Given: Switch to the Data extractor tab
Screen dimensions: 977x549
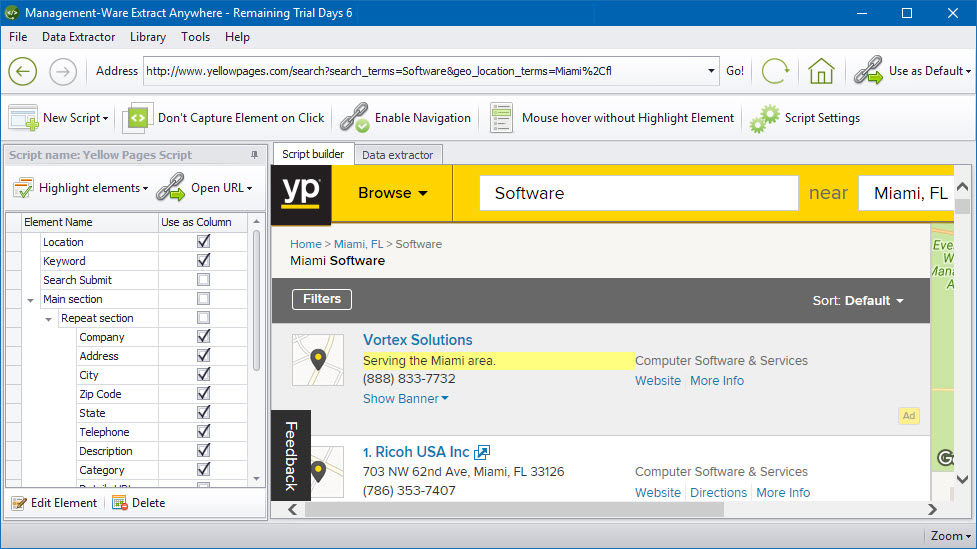Looking at the screenshot, I should point(398,155).
